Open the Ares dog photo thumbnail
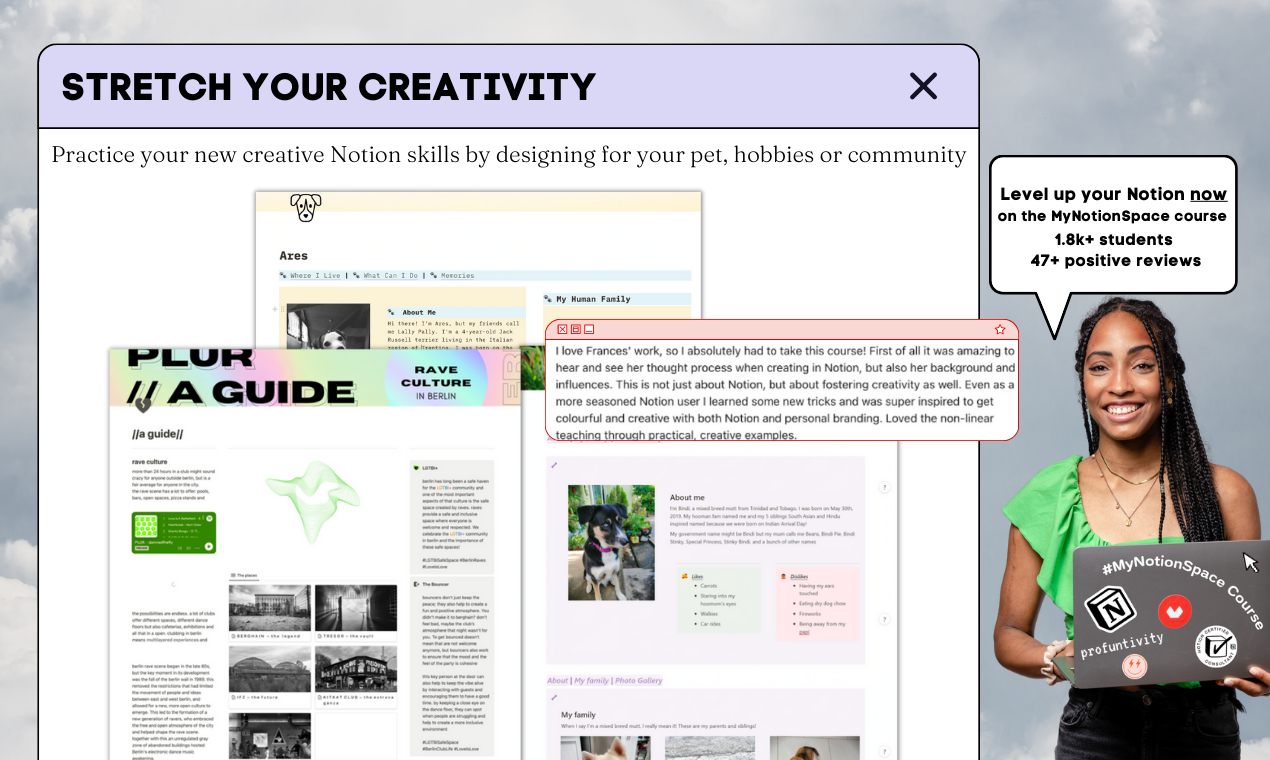The width and height of the screenshot is (1270, 760). pyautogui.click(x=328, y=326)
